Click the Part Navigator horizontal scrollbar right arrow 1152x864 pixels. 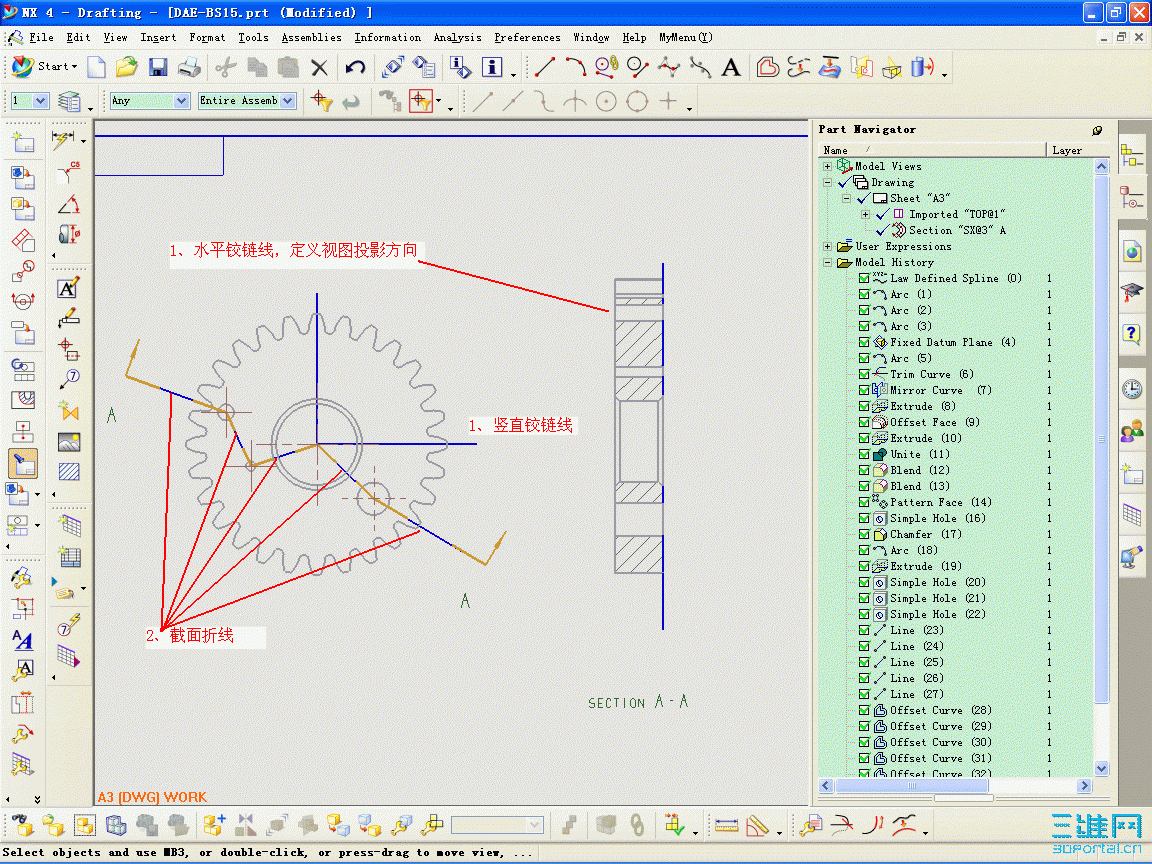[1084, 785]
